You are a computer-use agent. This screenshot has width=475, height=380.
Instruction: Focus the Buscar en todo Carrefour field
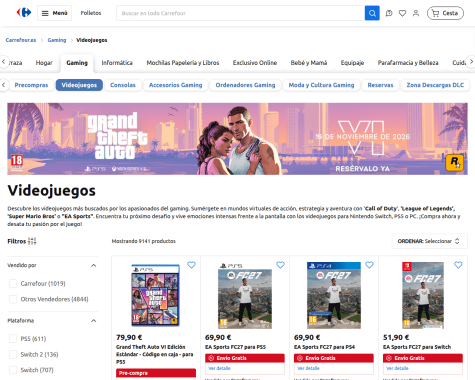240,13
